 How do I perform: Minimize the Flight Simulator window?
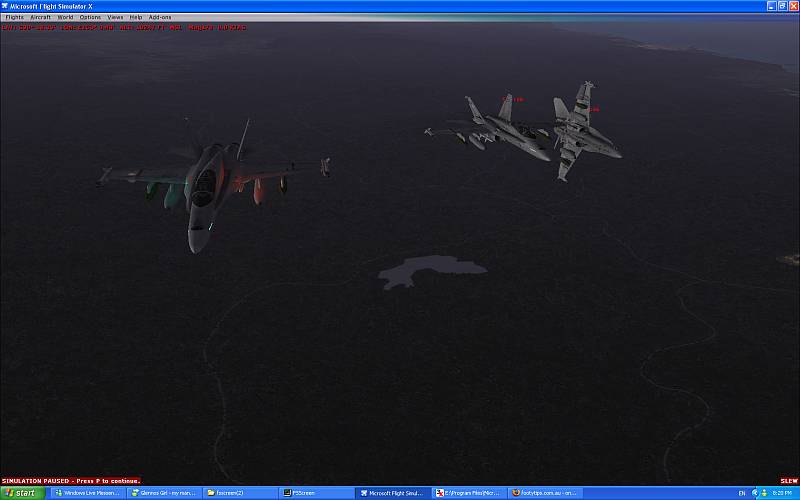(771, 6)
